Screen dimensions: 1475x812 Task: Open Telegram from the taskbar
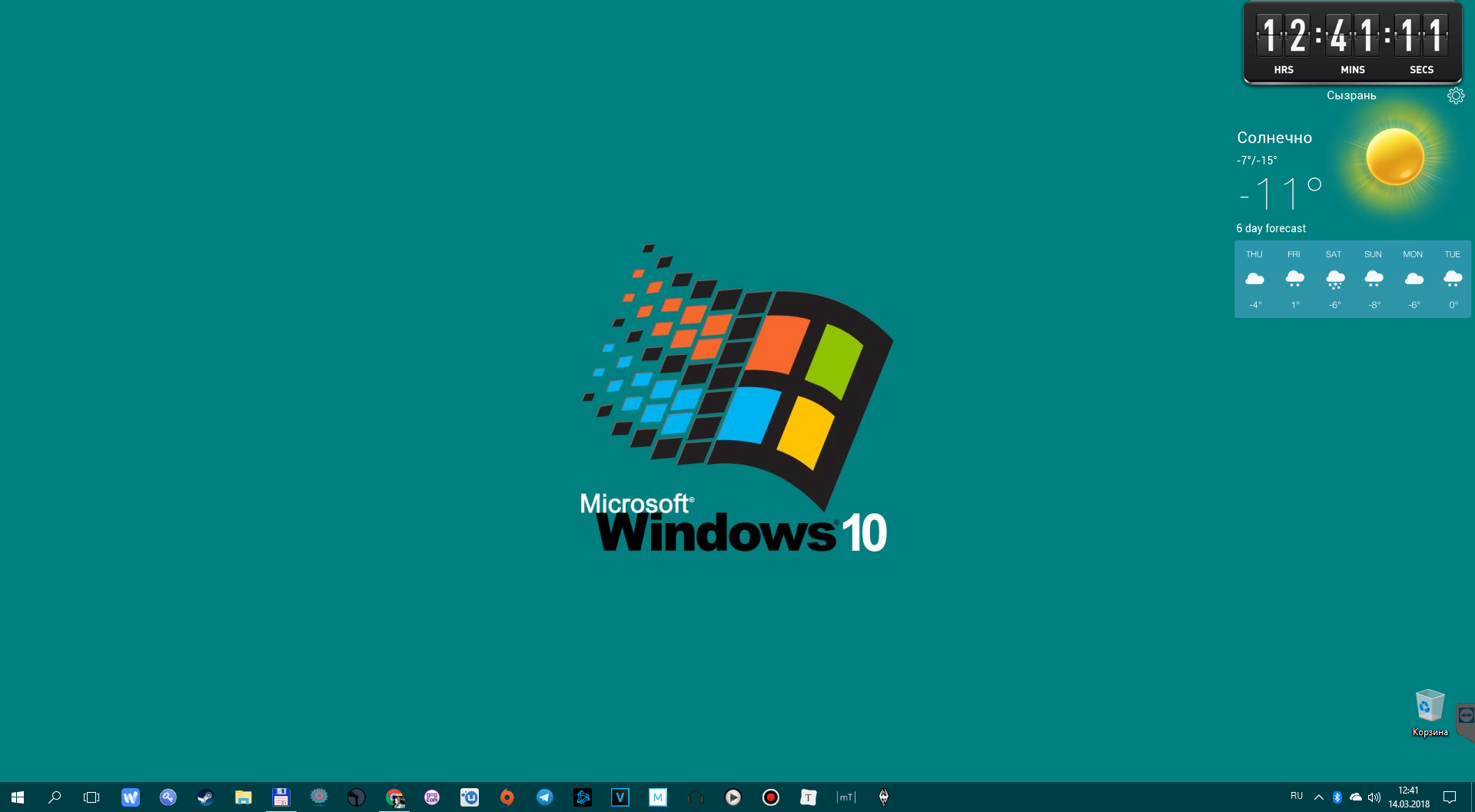tap(545, 797)
